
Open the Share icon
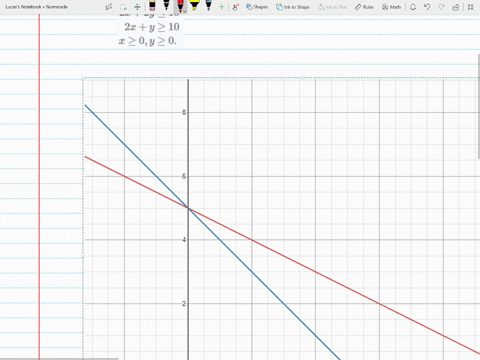[456, 7]
